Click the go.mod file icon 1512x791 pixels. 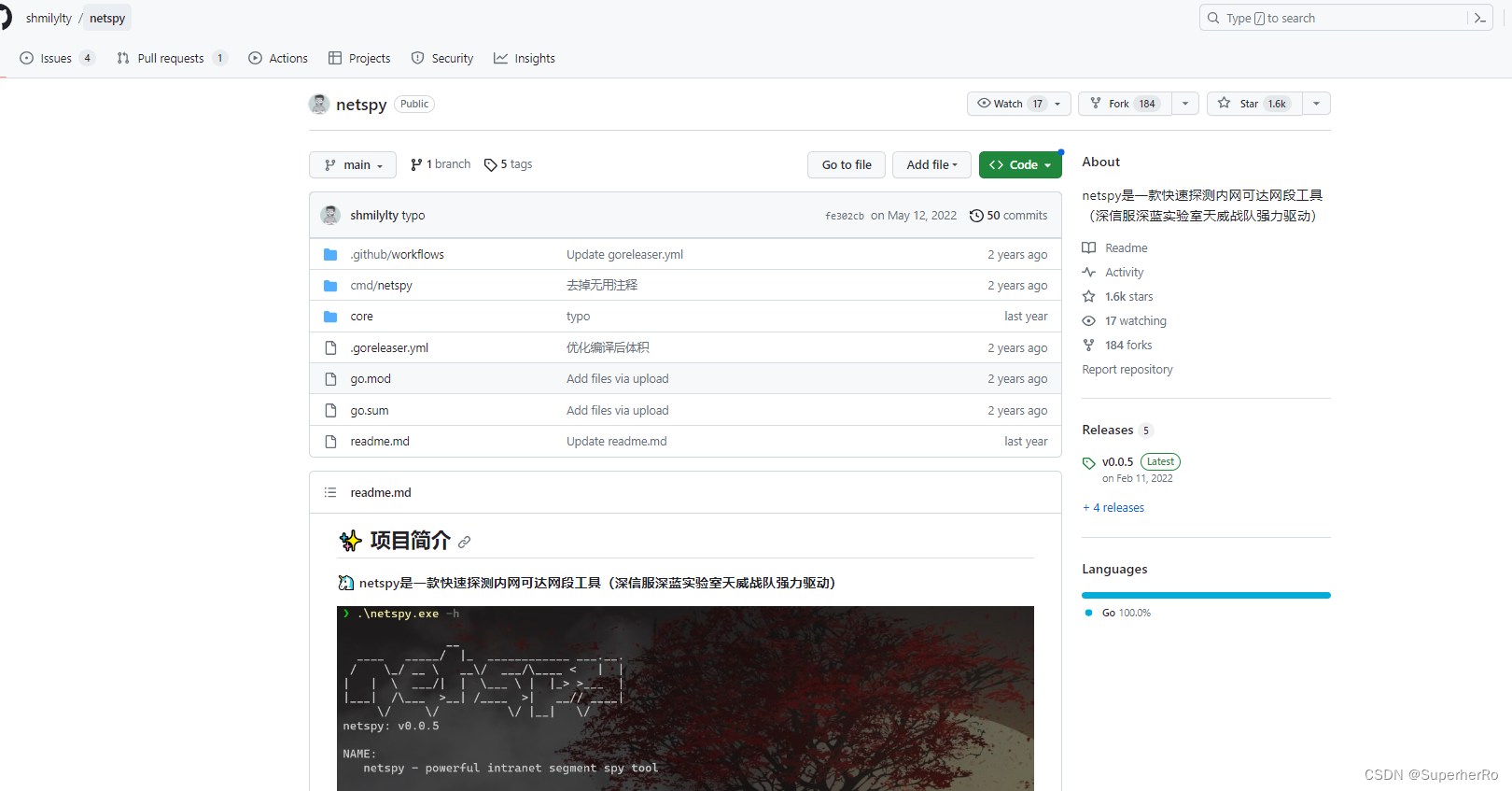pyautogui.click(x=330, y=379)
